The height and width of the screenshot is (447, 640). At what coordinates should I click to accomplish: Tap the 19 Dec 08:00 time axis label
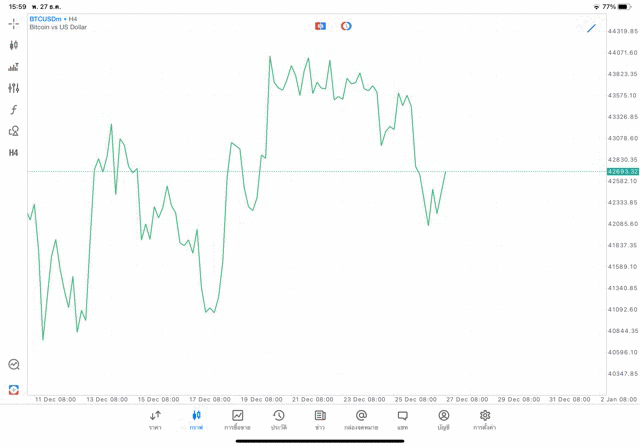pos(263,399)
